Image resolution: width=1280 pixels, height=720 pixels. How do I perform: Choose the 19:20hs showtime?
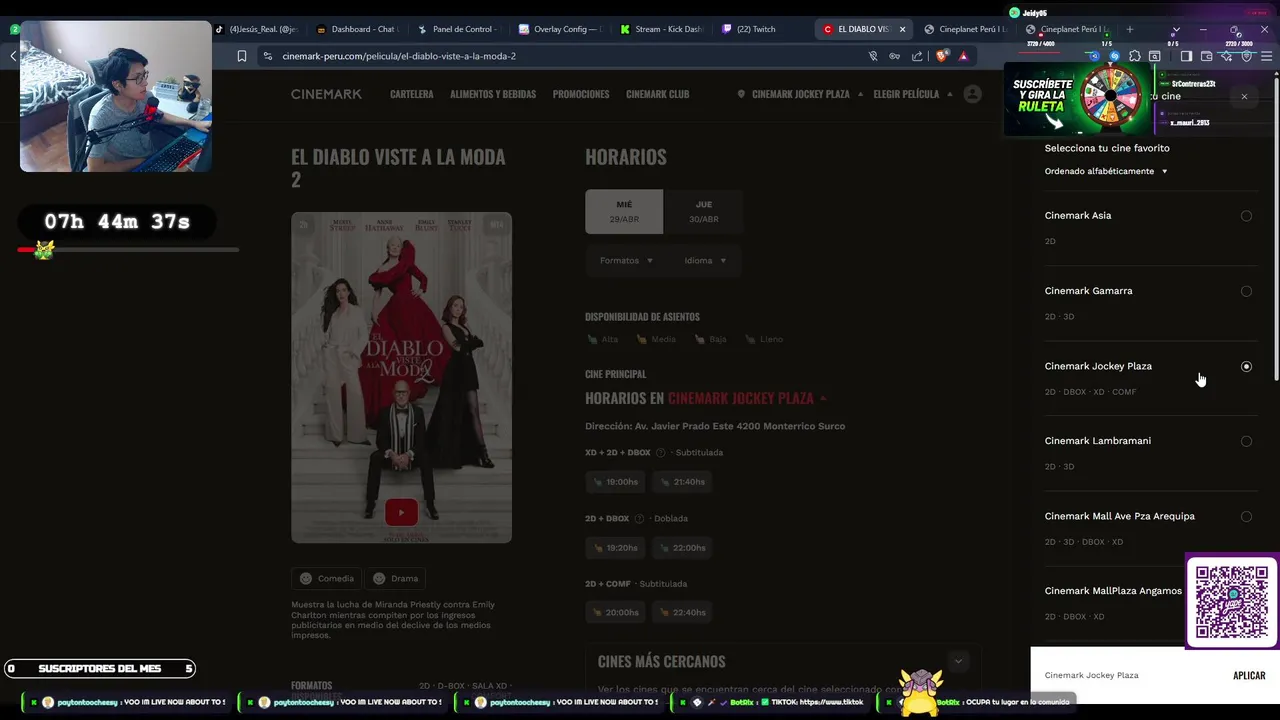point(615,548)
